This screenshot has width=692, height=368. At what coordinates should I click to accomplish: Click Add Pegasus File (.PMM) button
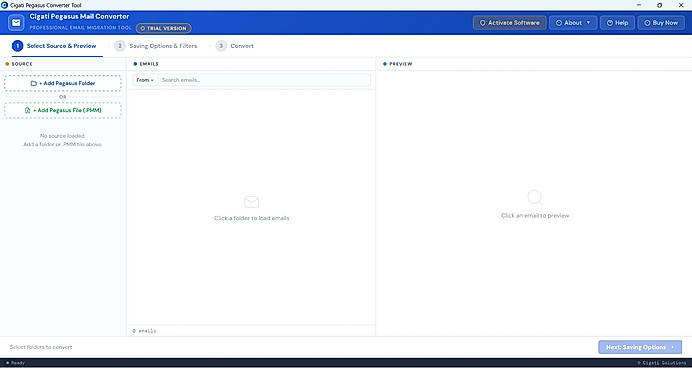click(63, 110)
